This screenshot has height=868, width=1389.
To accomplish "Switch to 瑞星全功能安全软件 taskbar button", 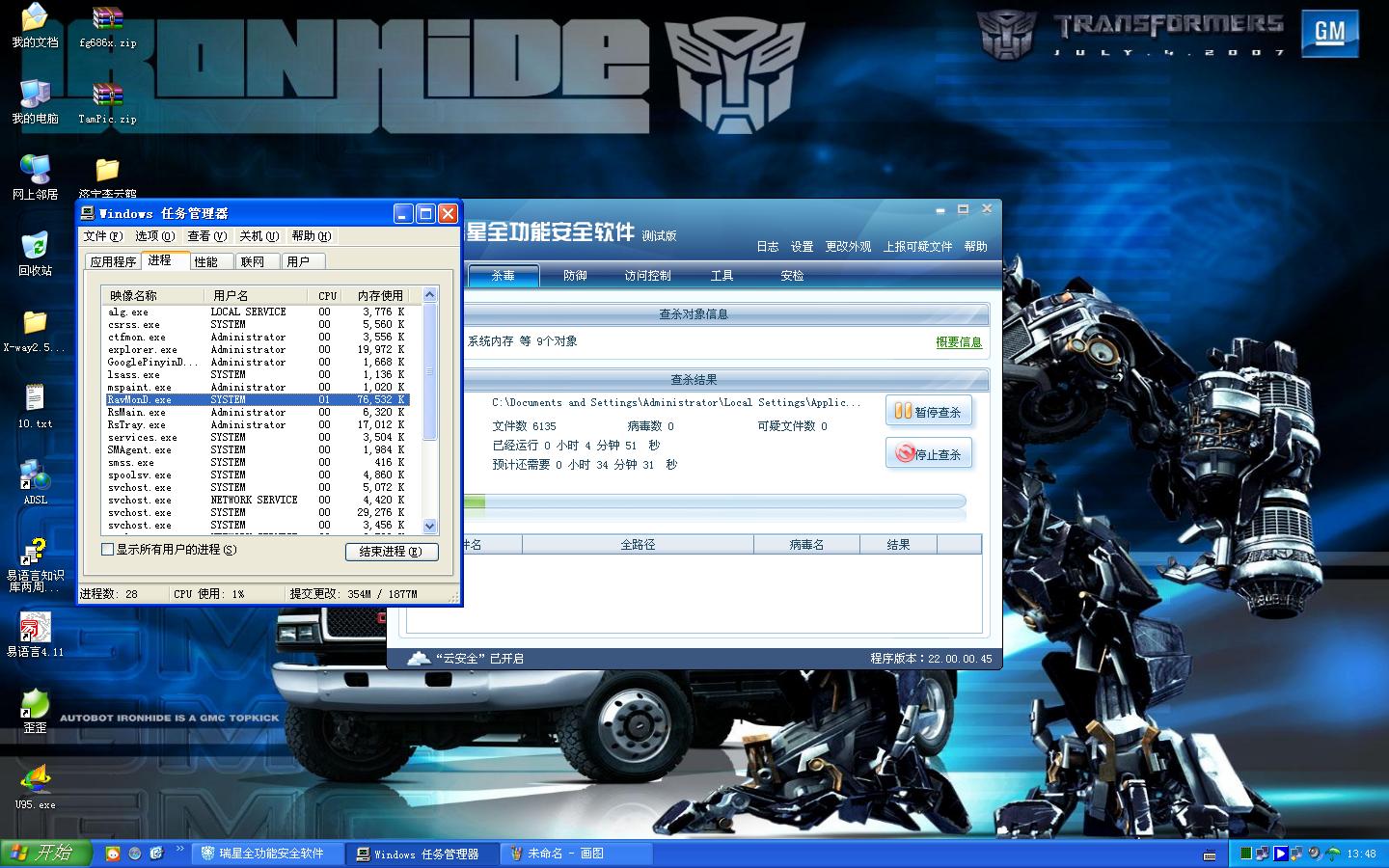I will [270, 854].
